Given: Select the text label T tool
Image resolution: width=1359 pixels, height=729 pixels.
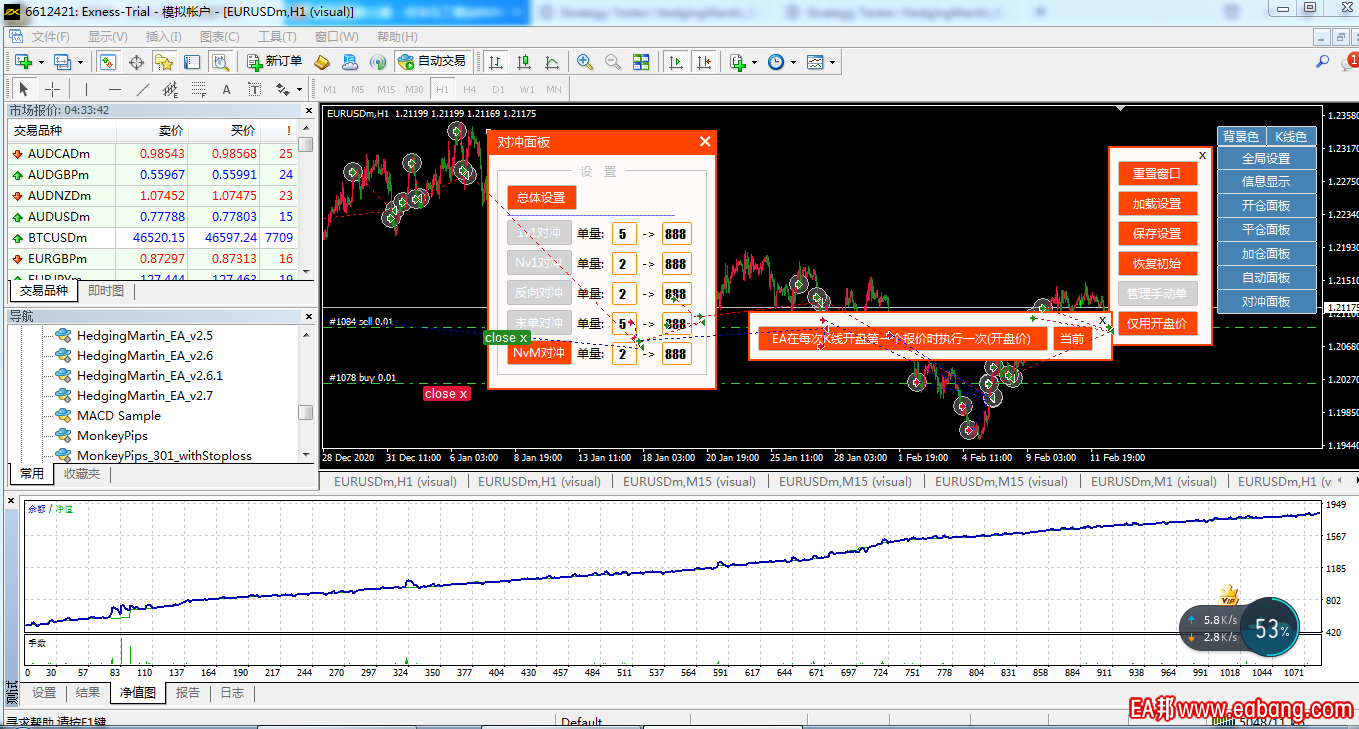Looking at the screenshot, I should click(x=254, y=89).
